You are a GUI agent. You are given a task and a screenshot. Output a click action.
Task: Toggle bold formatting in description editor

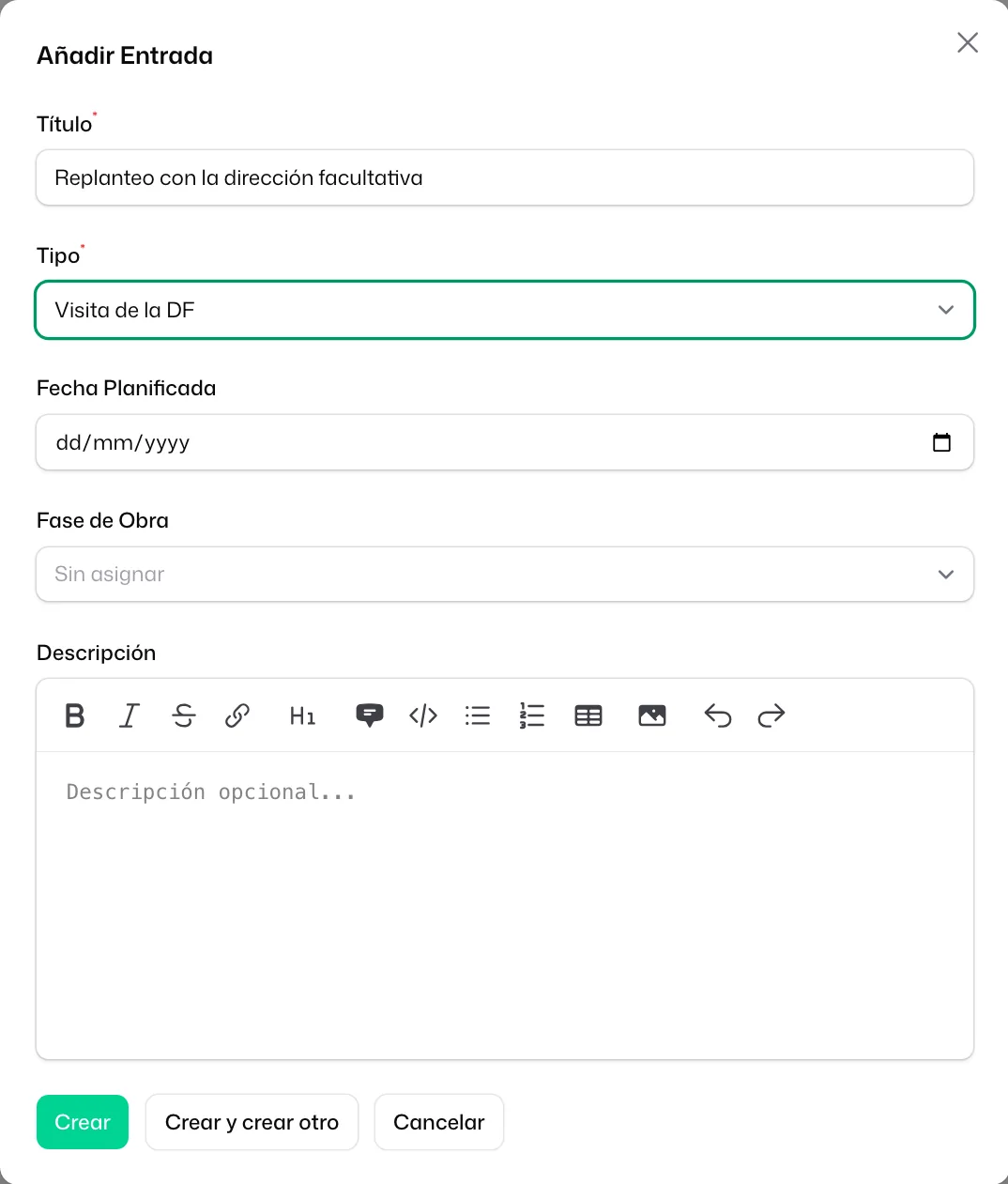75,715
